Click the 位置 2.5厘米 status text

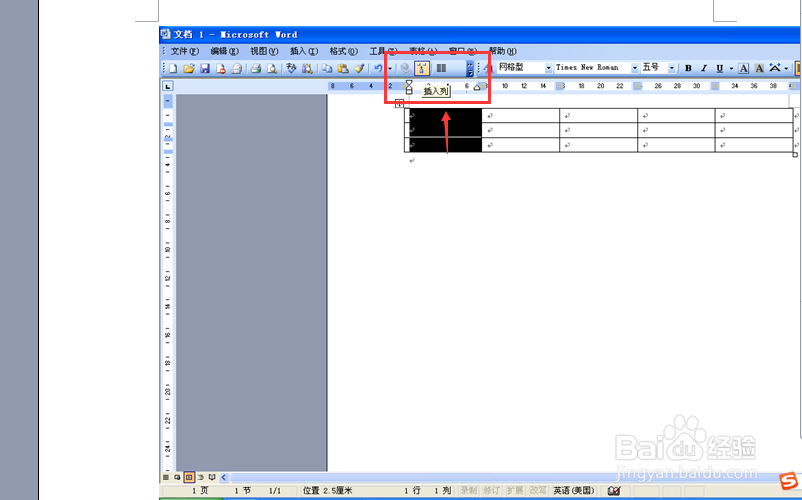click(x=327, y=491)
